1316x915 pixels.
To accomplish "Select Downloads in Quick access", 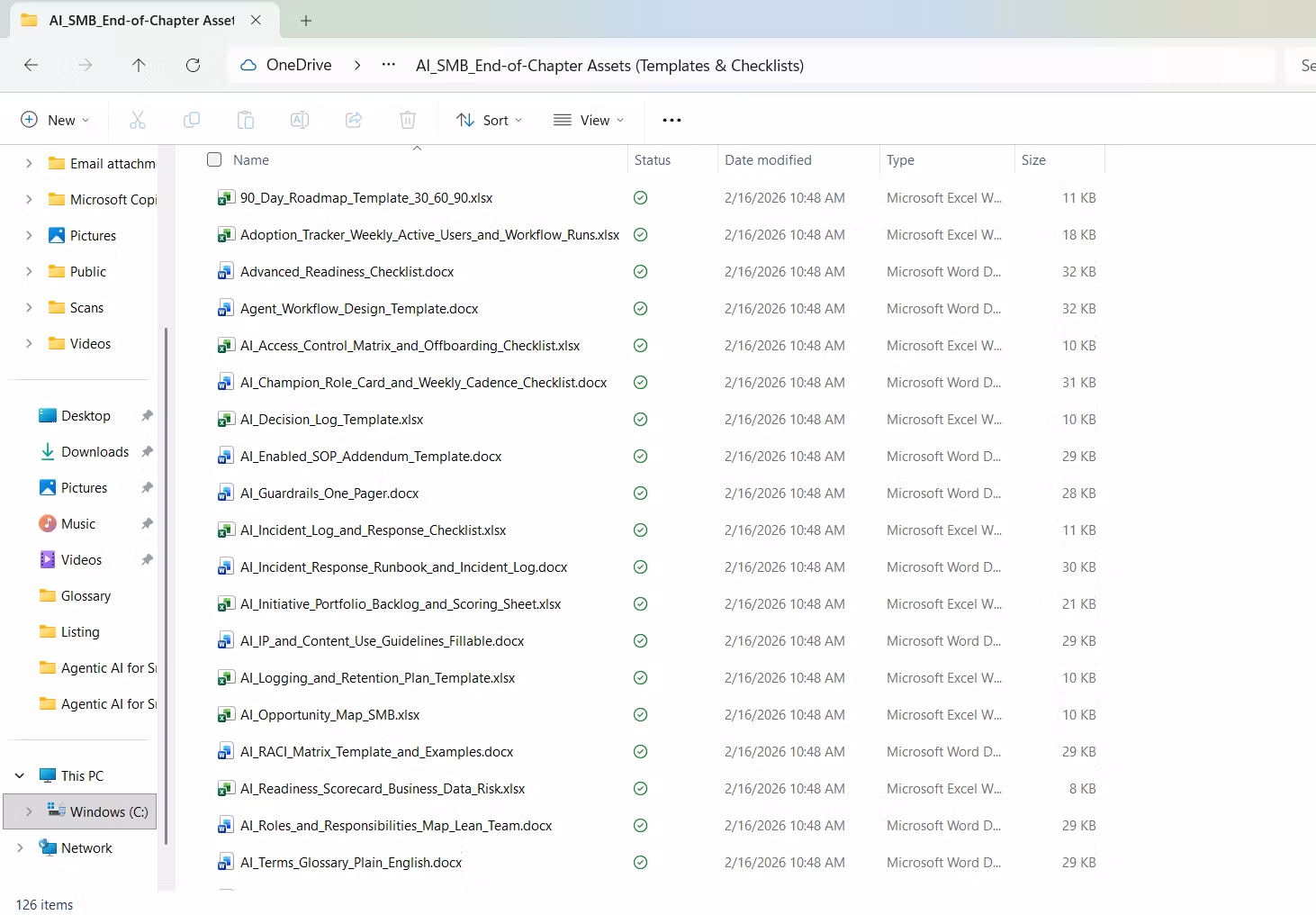I will (95, 452).
